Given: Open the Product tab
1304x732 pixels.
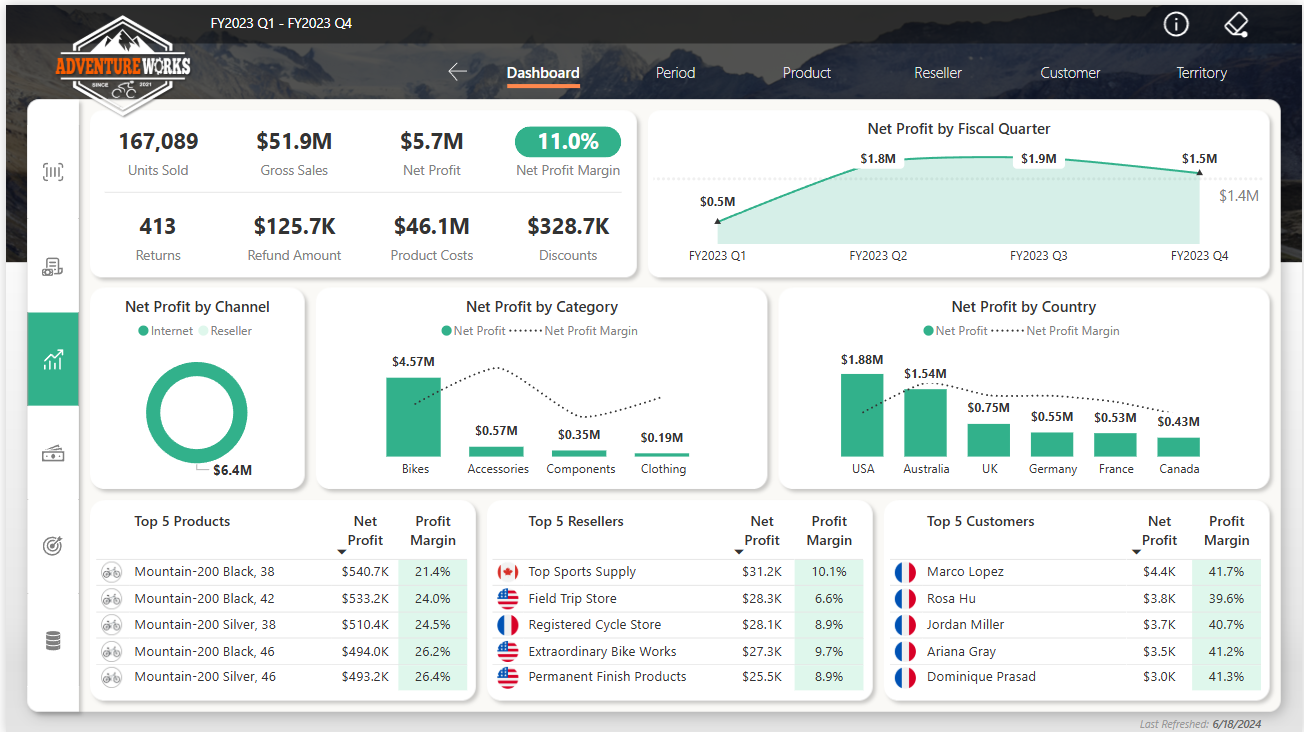Looking at the screenshot, I should tap(807, 73).
